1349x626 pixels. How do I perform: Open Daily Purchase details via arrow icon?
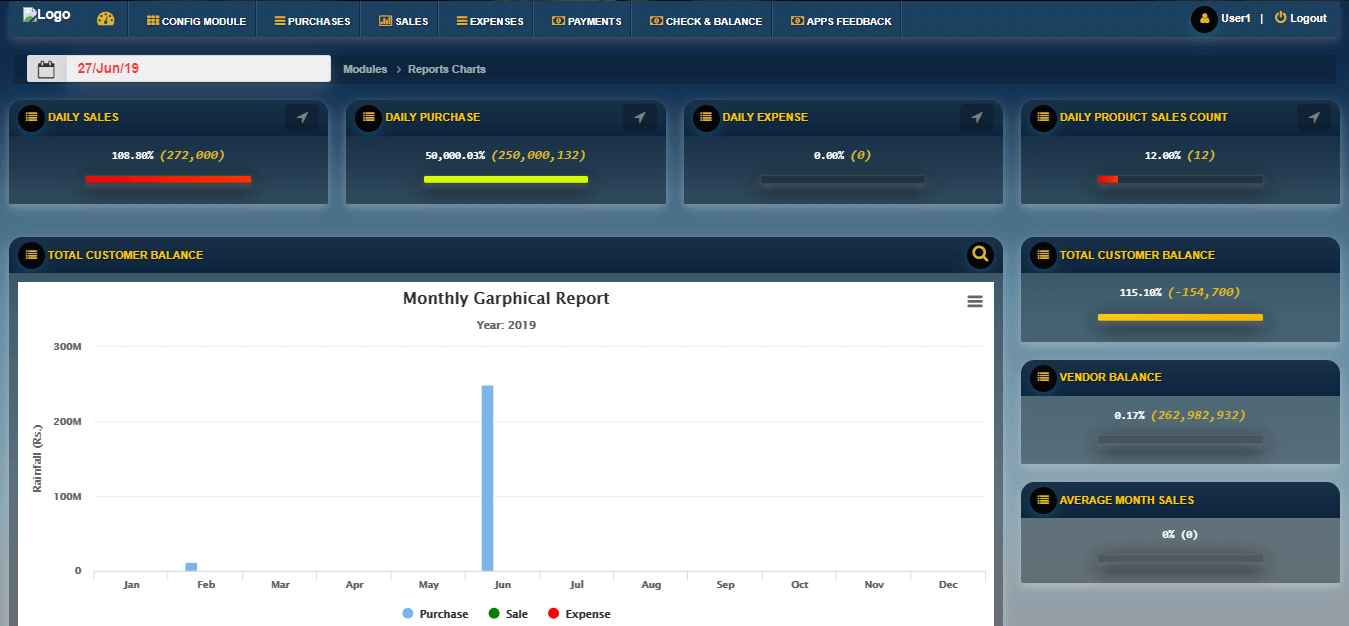click(x=640, y=118)
